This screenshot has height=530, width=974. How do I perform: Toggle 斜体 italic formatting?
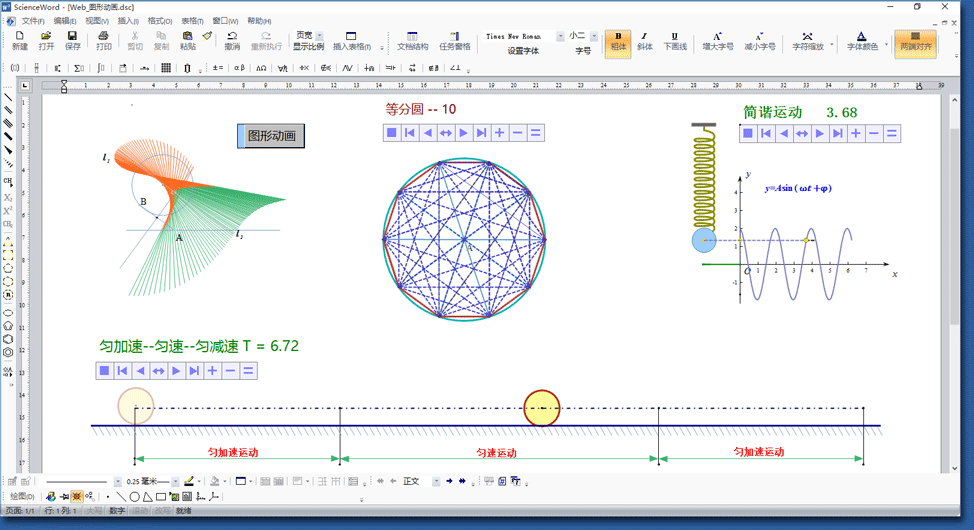coord(645,40)
